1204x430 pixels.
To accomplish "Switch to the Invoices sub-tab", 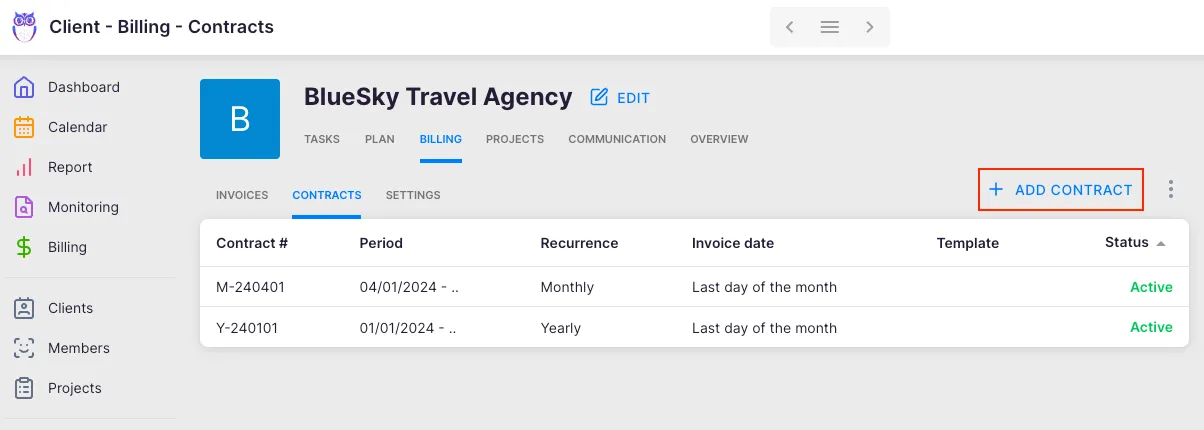I will pyautogui.click(x=242, y=195).
